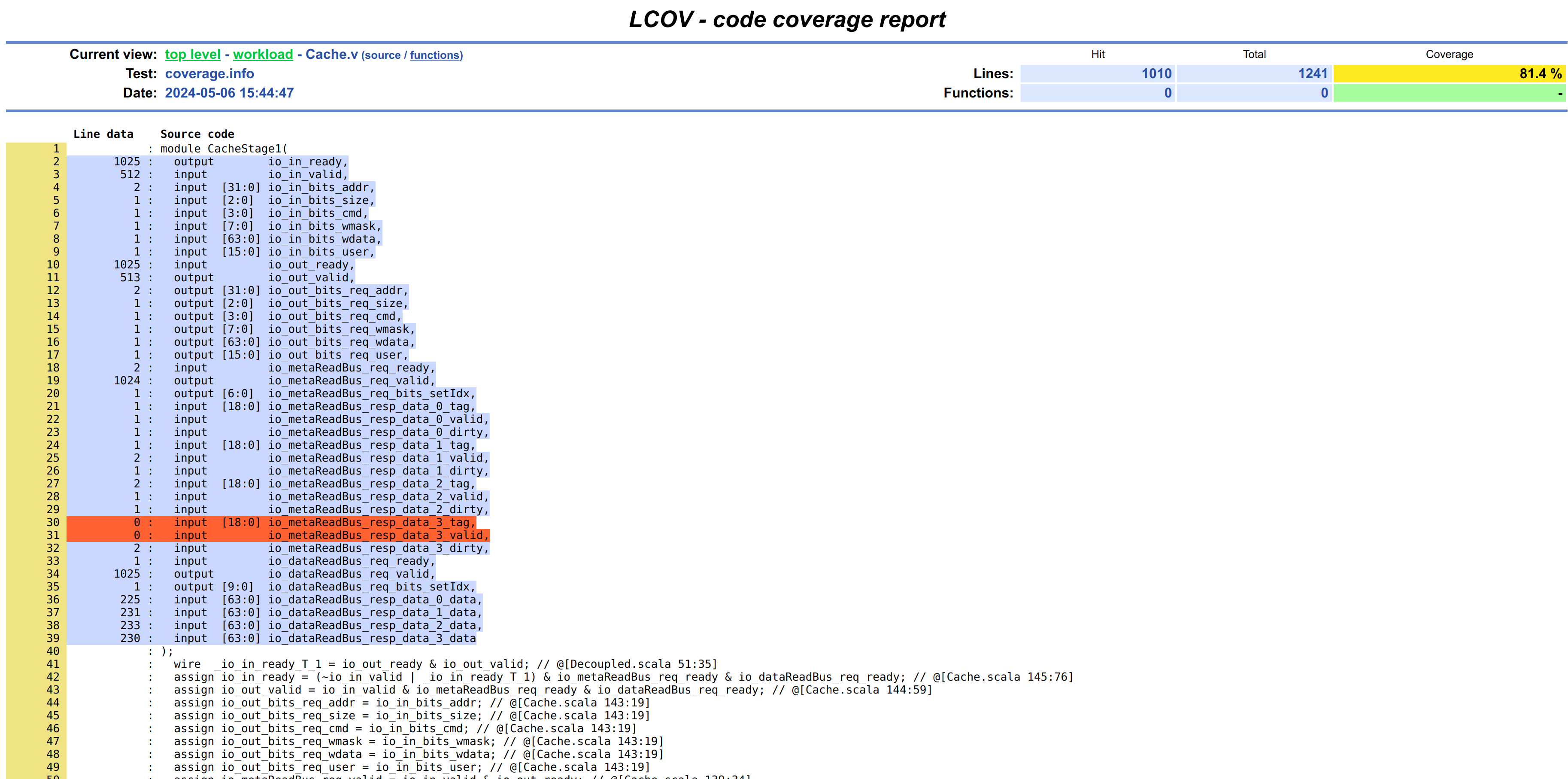Click the io_dataReadBus_req_ready input line
The height and width of the screenshot is (779, 1568).
[x=304, y=561]
